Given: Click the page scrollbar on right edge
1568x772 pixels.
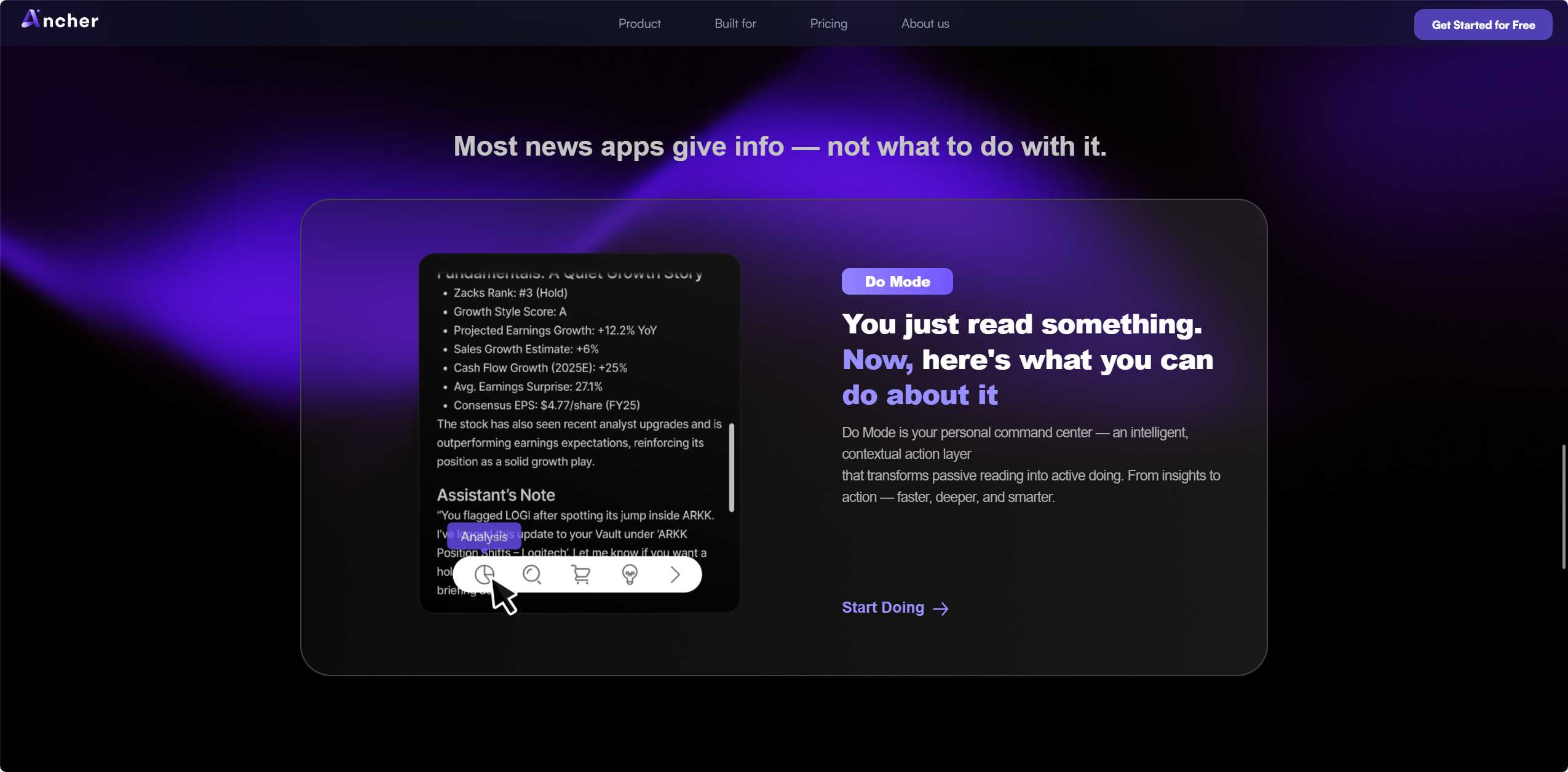Looking at the screenshot, I should point(1563,507).
